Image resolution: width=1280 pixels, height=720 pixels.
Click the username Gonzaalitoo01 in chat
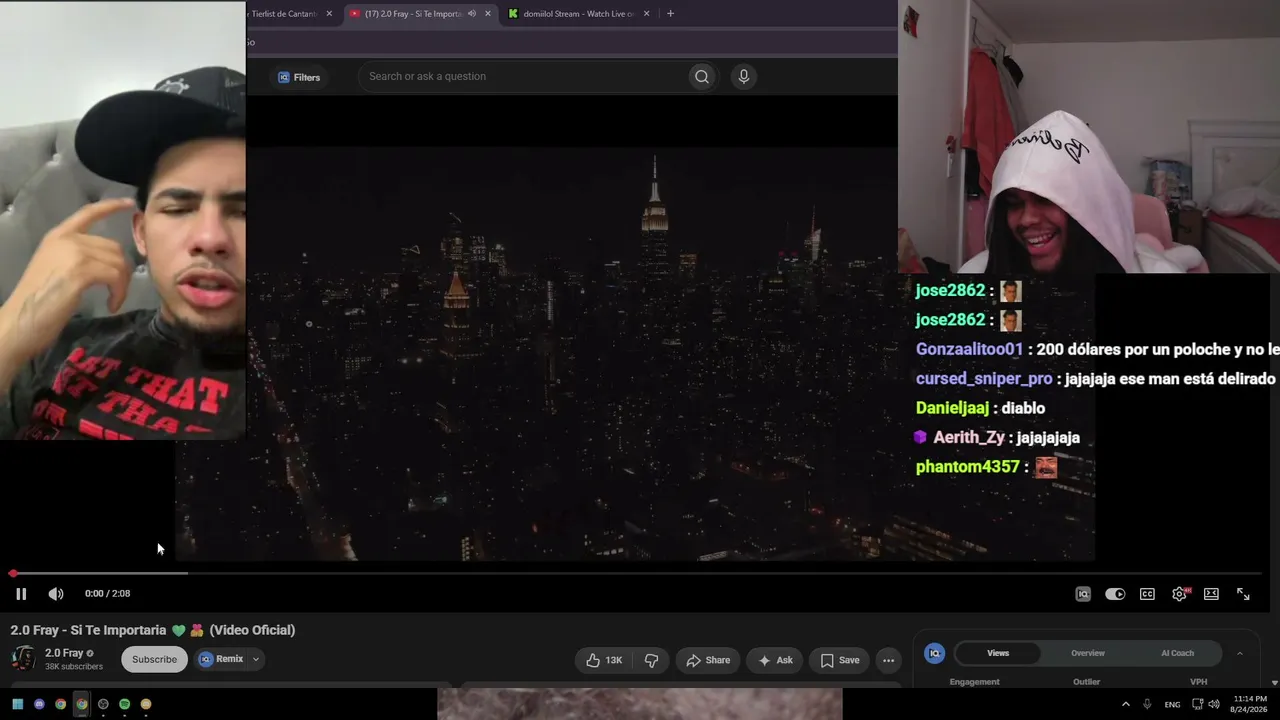click(x=969, y=350)
